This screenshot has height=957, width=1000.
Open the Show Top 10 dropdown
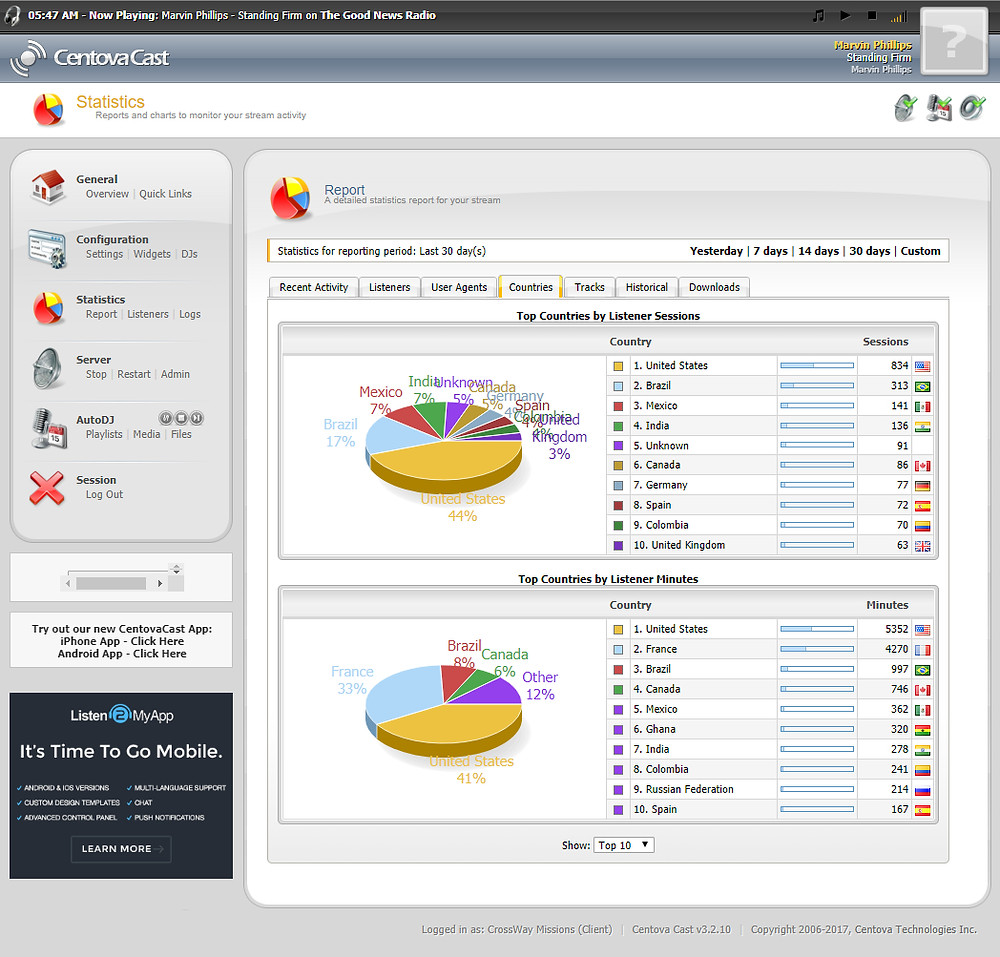tap(624, 845)
